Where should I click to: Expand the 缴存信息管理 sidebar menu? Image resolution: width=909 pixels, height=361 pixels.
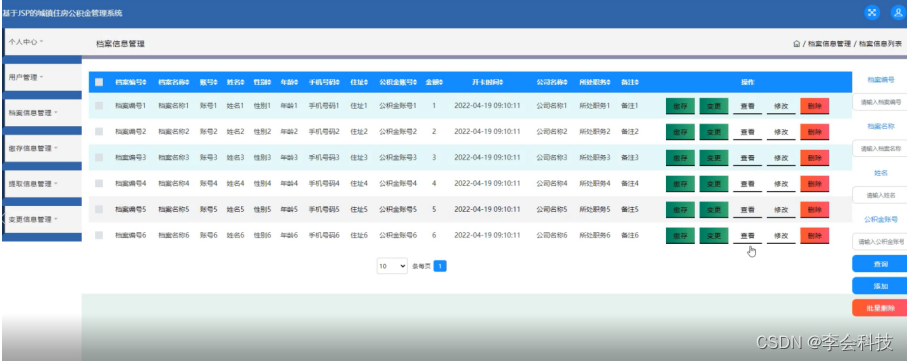[42, 148]
